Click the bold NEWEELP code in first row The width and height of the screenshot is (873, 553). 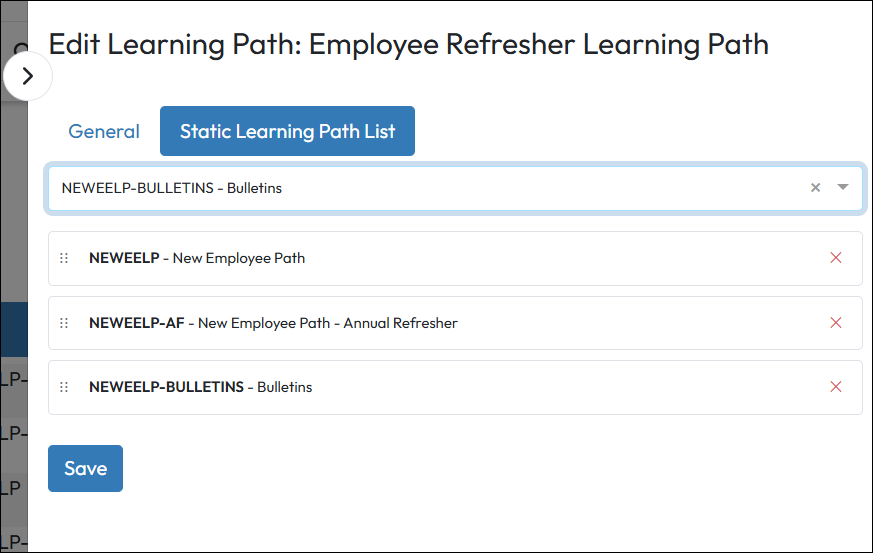[x=124, y=258]
